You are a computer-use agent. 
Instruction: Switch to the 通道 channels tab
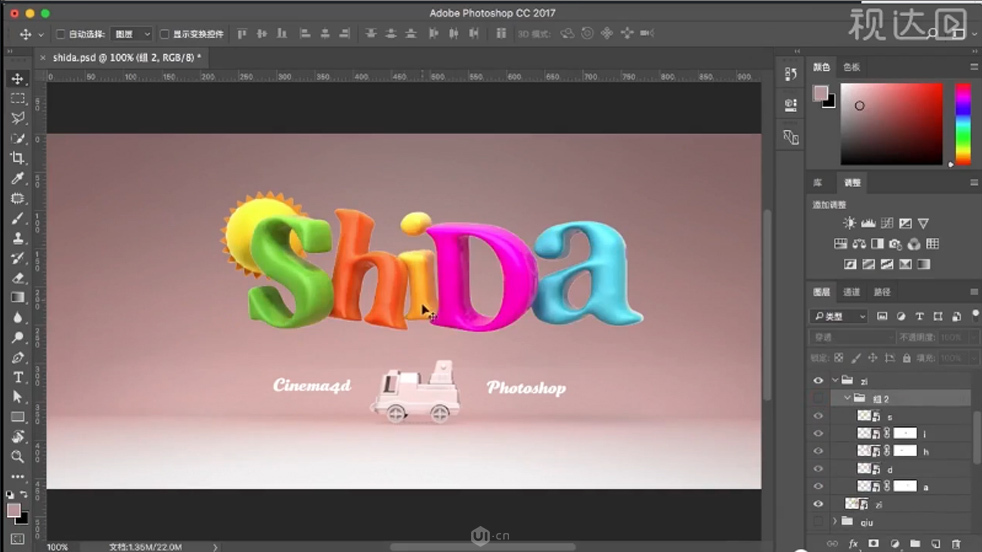click(851, 292)
